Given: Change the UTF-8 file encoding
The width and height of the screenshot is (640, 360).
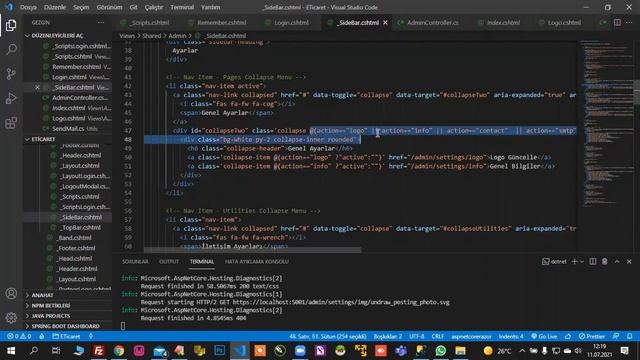Looking at the screenshot, I should [417, 336].
